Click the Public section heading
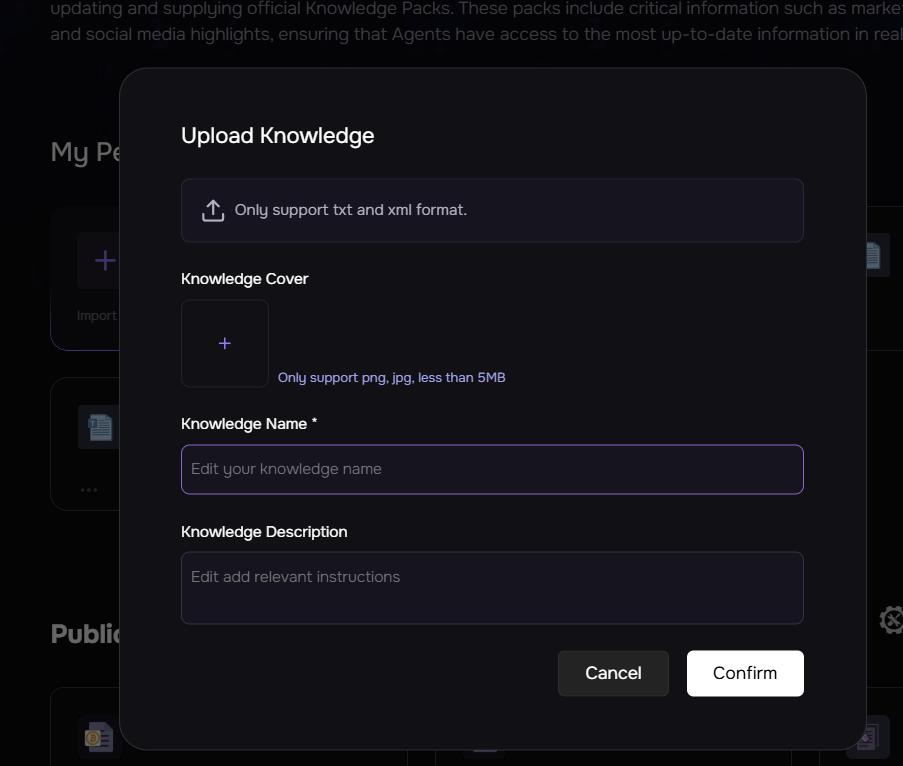 87,634
